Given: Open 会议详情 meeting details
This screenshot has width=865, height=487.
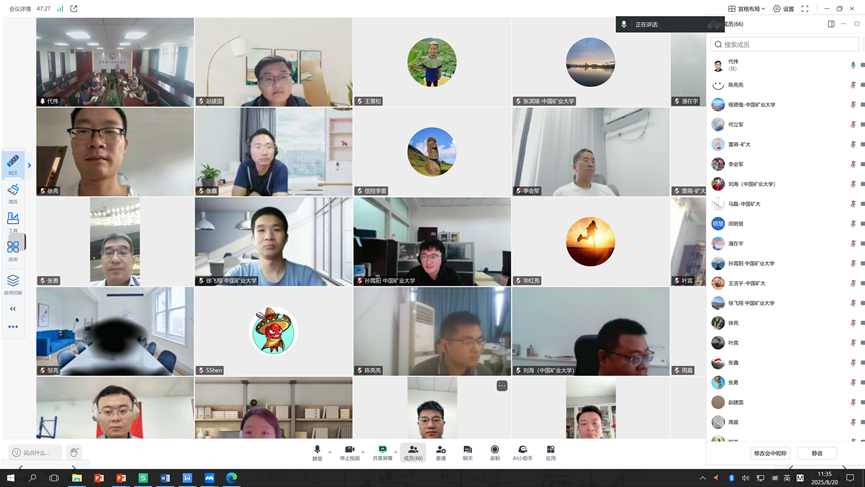Looking at the screenshot, I should pyautogui.click(x=20, y=9).
